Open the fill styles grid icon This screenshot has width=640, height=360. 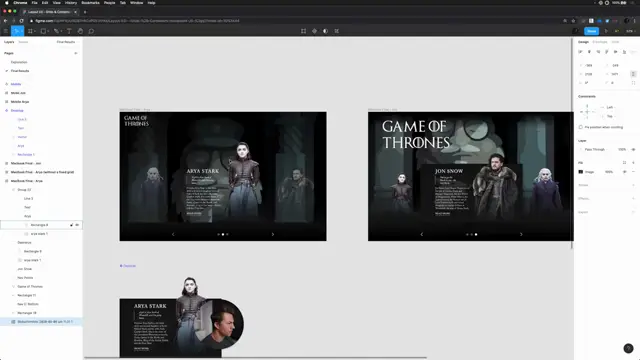pos(624,162)
